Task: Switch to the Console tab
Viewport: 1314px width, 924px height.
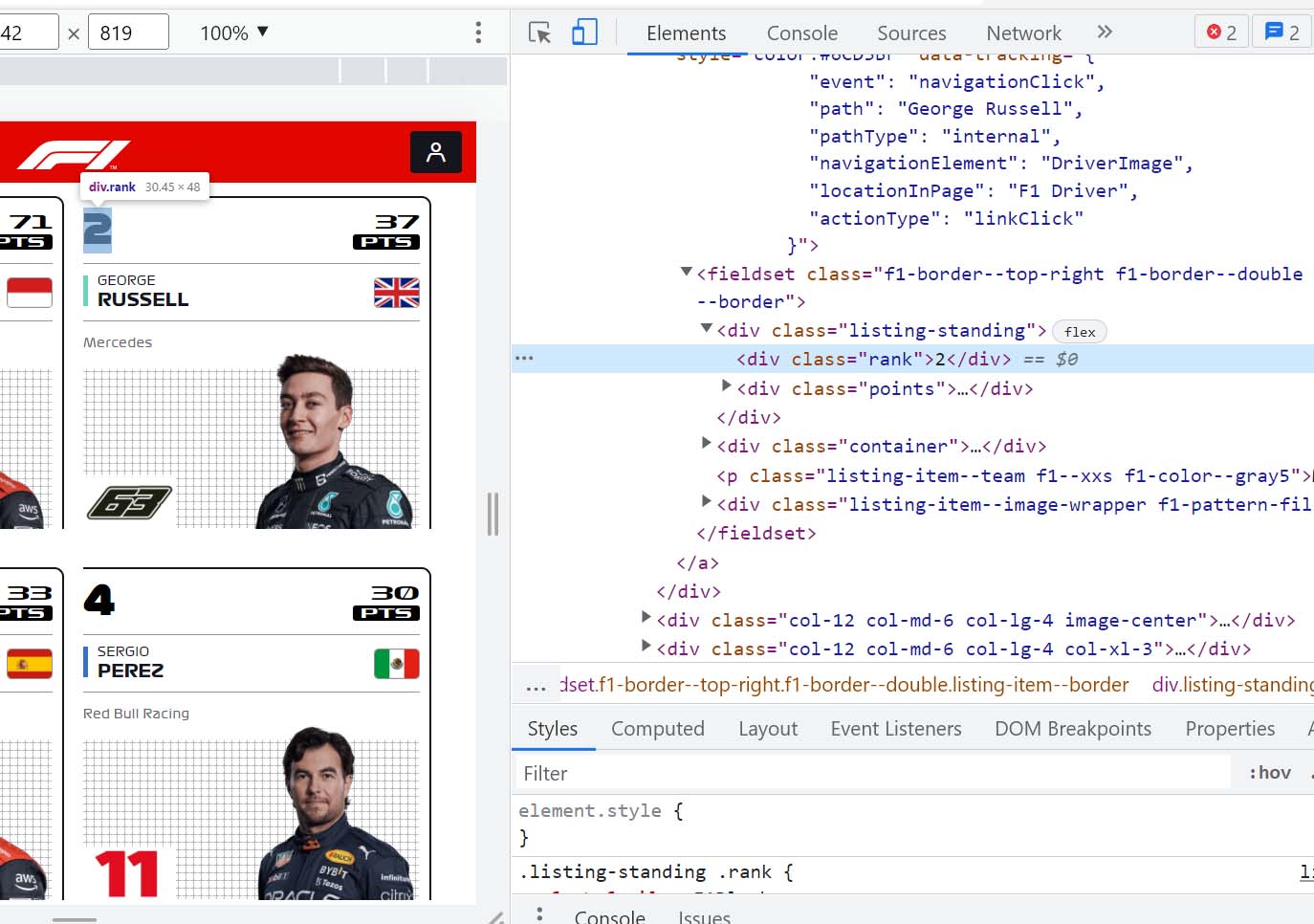Action: 802,33
